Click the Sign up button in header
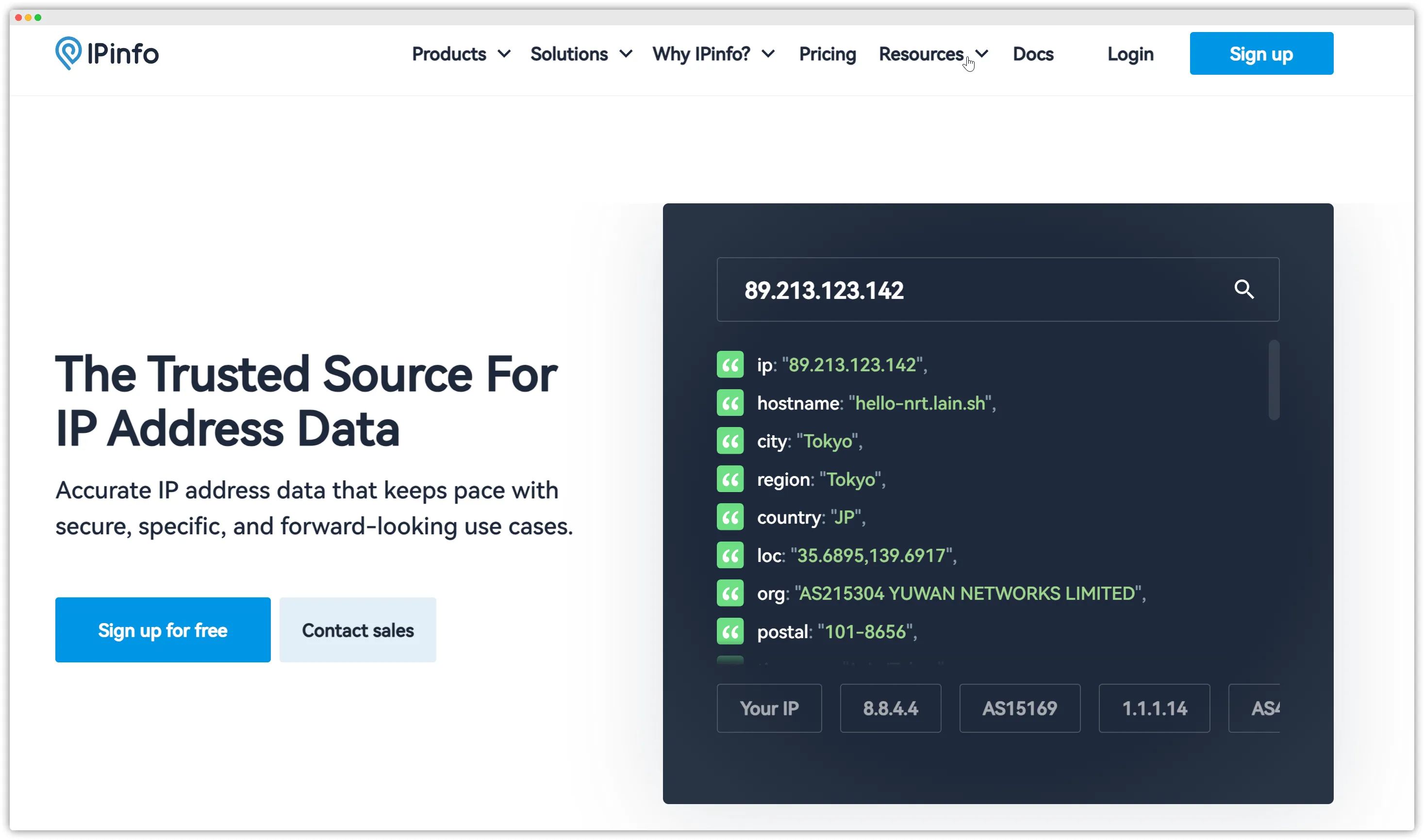This screenshot has width=1424, height=840. [x=1261, y=53]
